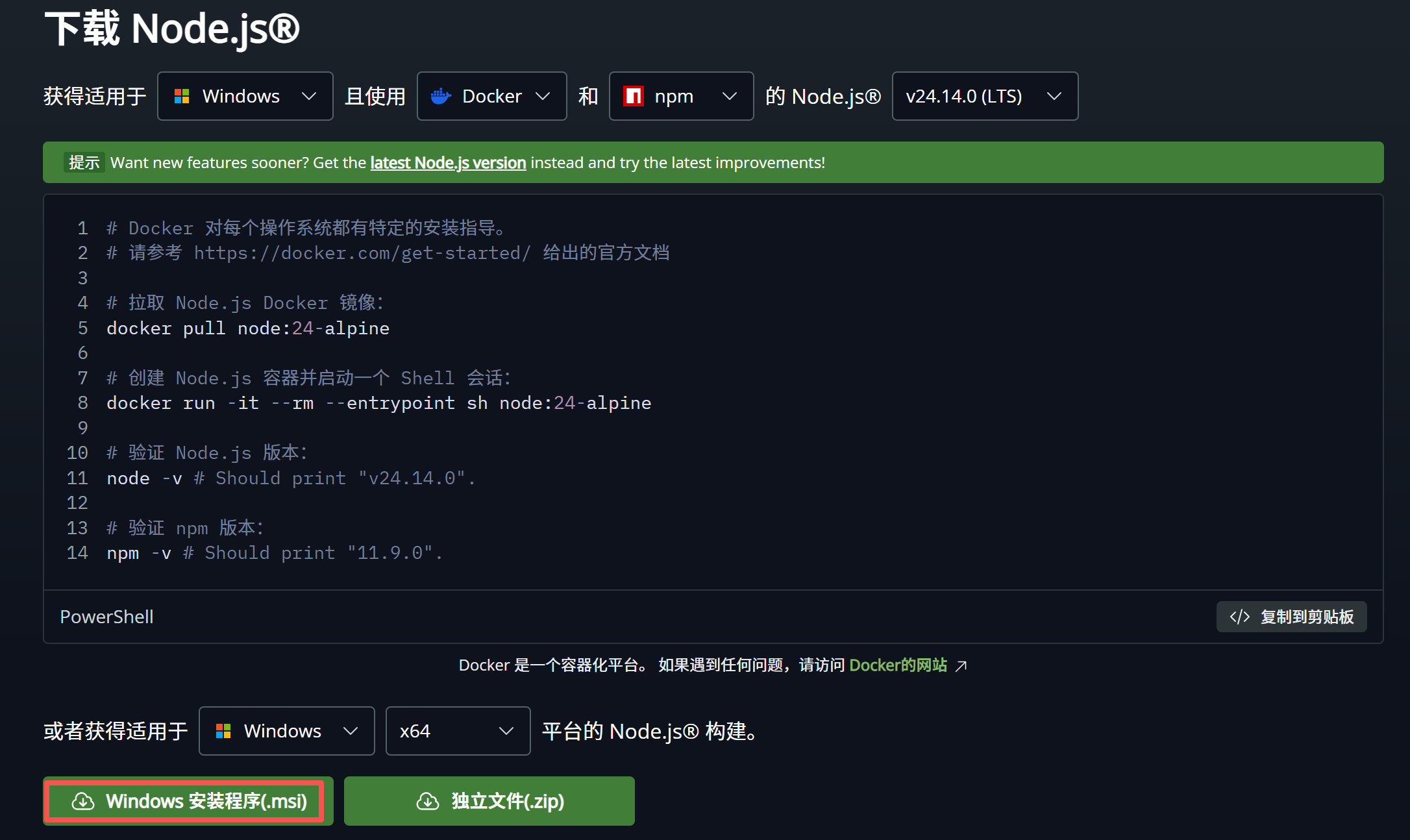Click the code brackets icon on the copy button

pyautogui.click(x=1239, y=617)
